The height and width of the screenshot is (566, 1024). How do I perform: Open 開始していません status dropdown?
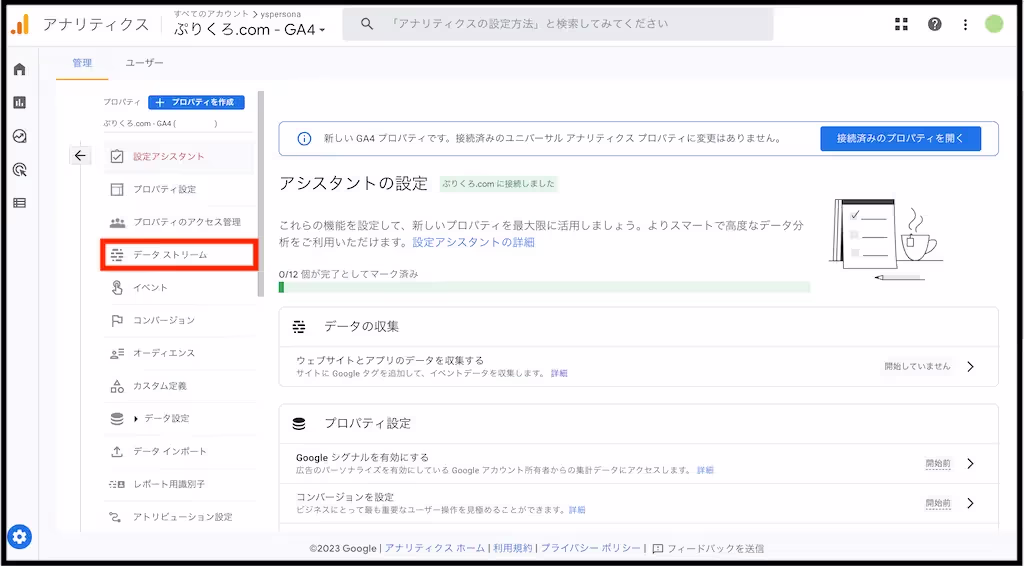coord(917,366)
